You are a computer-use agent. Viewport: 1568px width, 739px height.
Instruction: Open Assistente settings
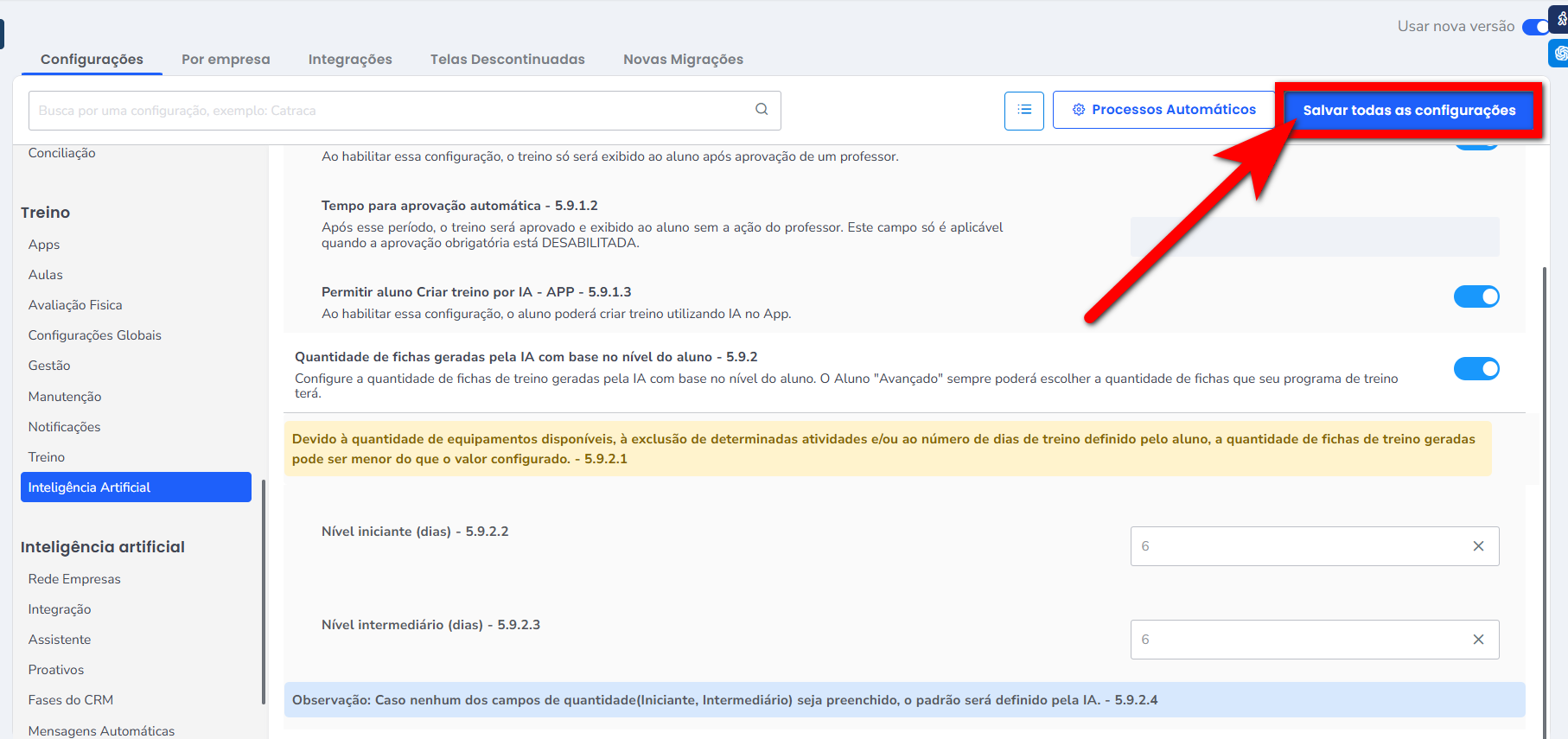pyautogui.click(x=60, y=640)
